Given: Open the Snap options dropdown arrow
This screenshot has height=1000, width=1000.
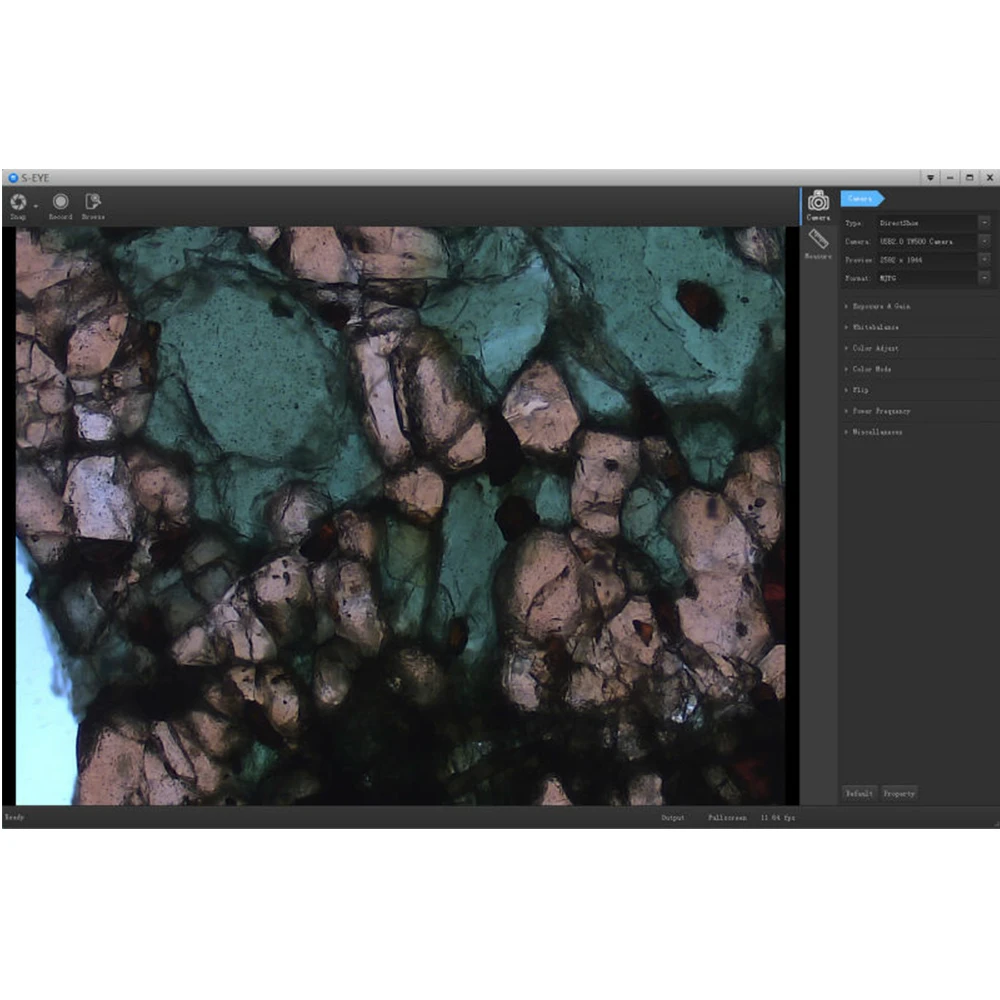Looking at the screenshot, I should point(36,207).
